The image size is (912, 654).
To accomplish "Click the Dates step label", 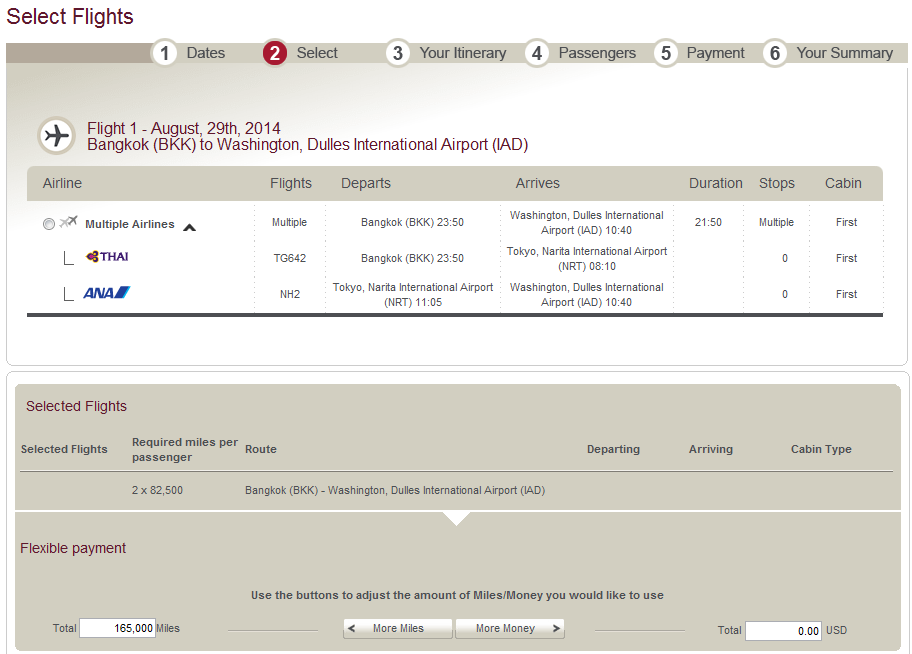I will click(205, 53).
